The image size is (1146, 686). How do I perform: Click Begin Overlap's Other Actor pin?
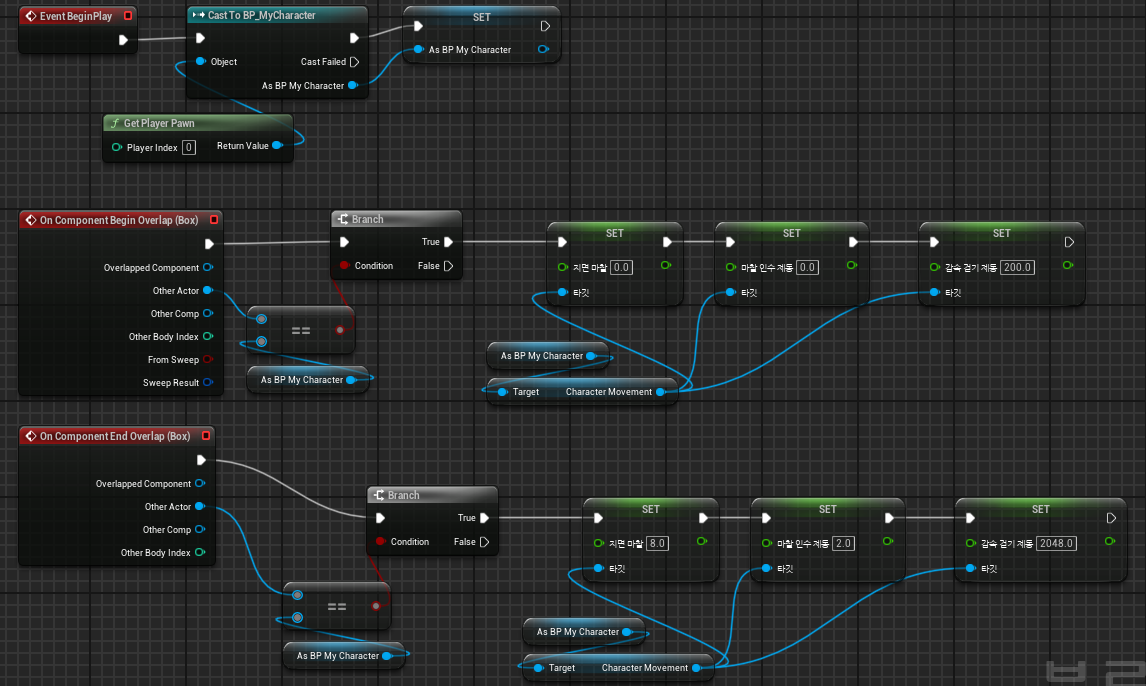click(208, 291)
